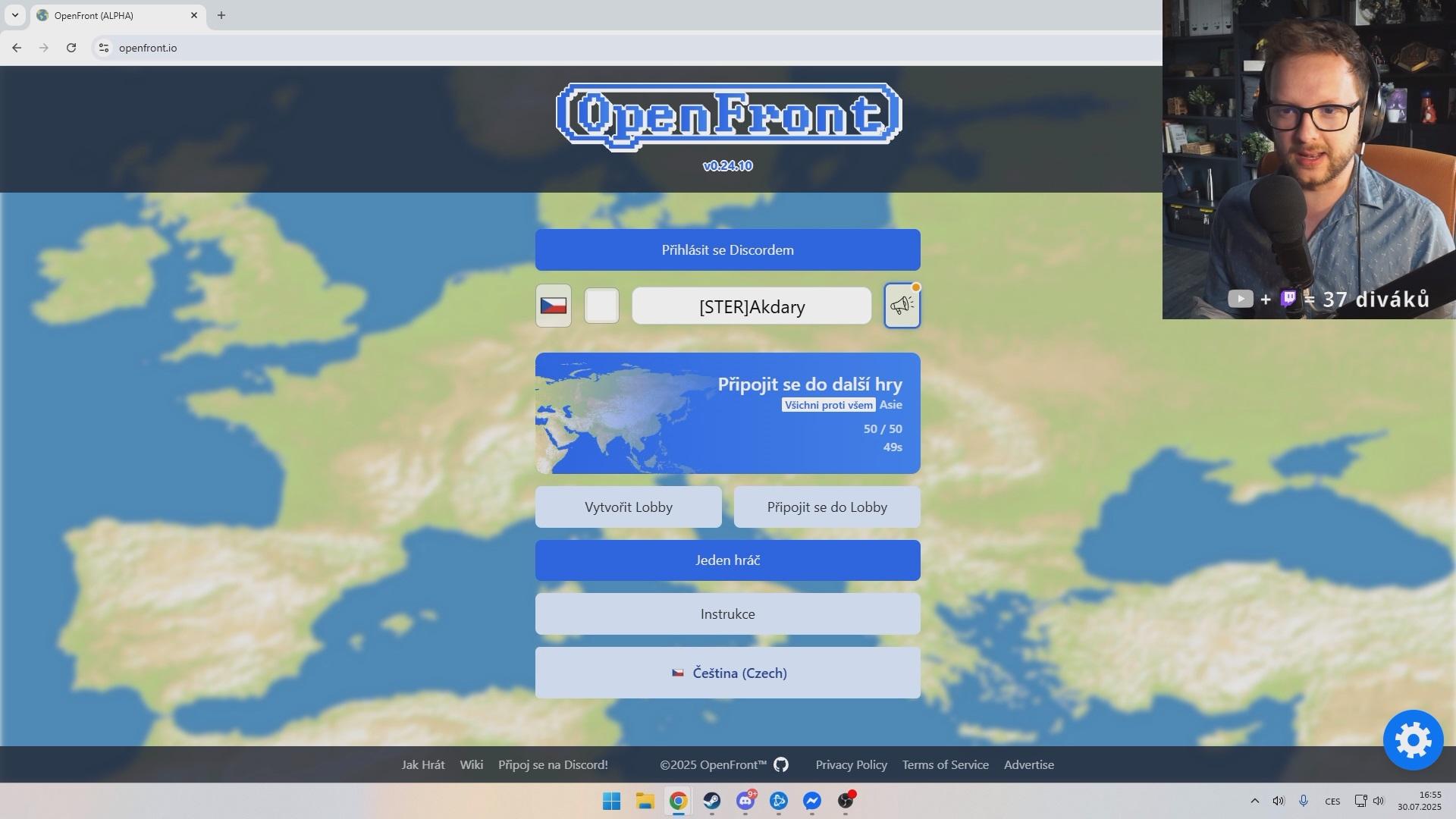
Task: Click Všichni proti všem mode badge
Action: coord(828,405)
